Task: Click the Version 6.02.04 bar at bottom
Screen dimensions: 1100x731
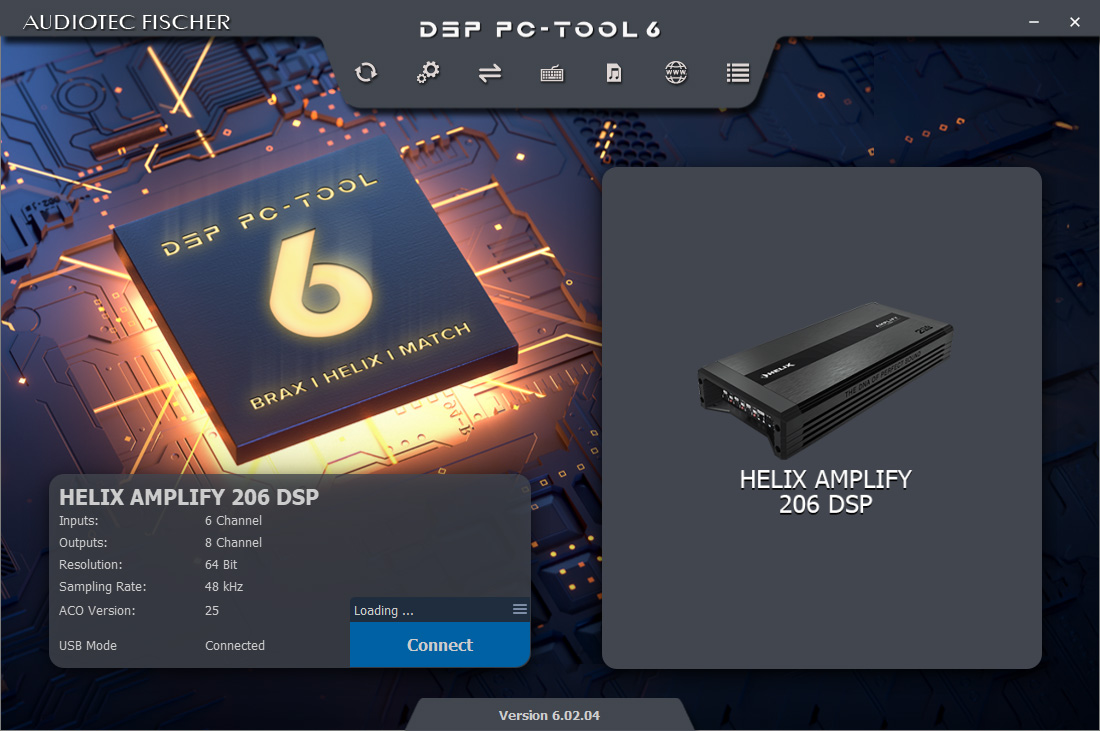Action: coord(549,714)
